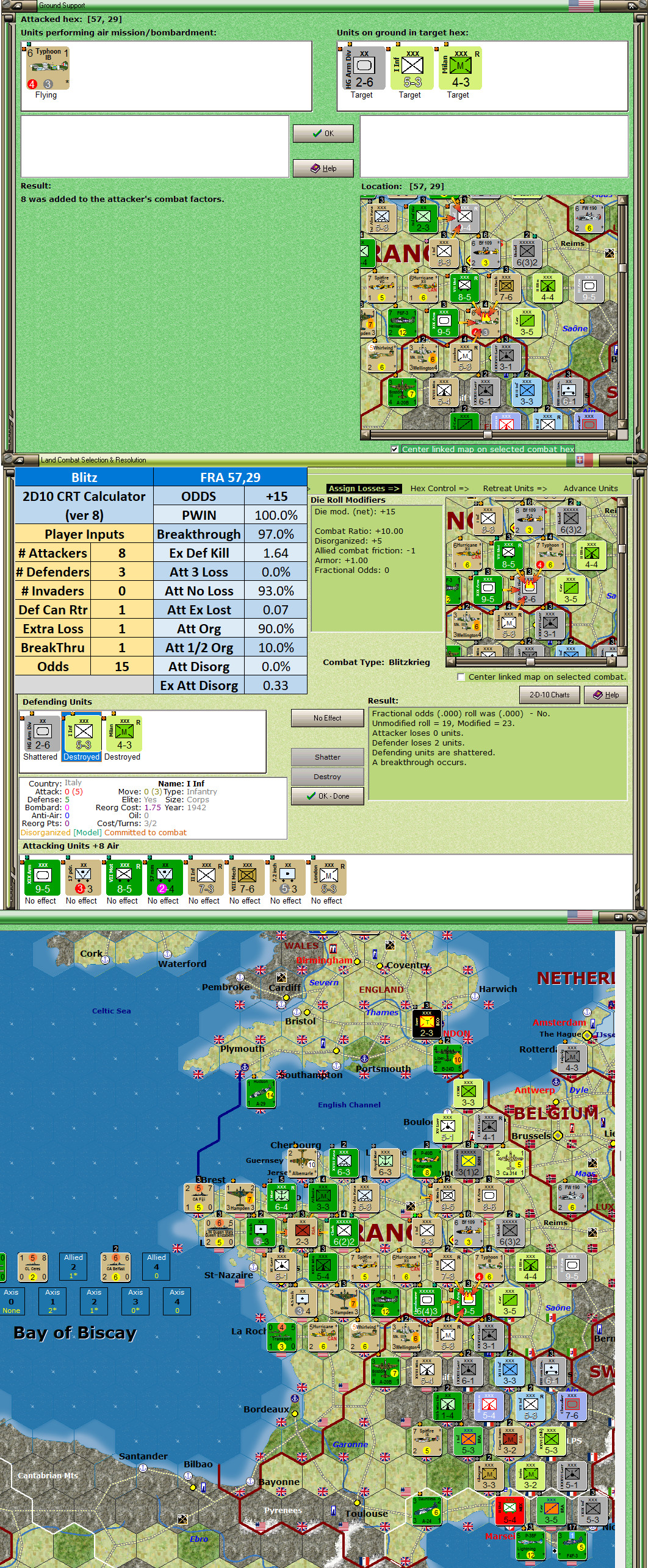The width and height of the screenshot is (648, 1568).
Task: Select 7.2 inch artillery attacking unit
Action: (286, 877)
